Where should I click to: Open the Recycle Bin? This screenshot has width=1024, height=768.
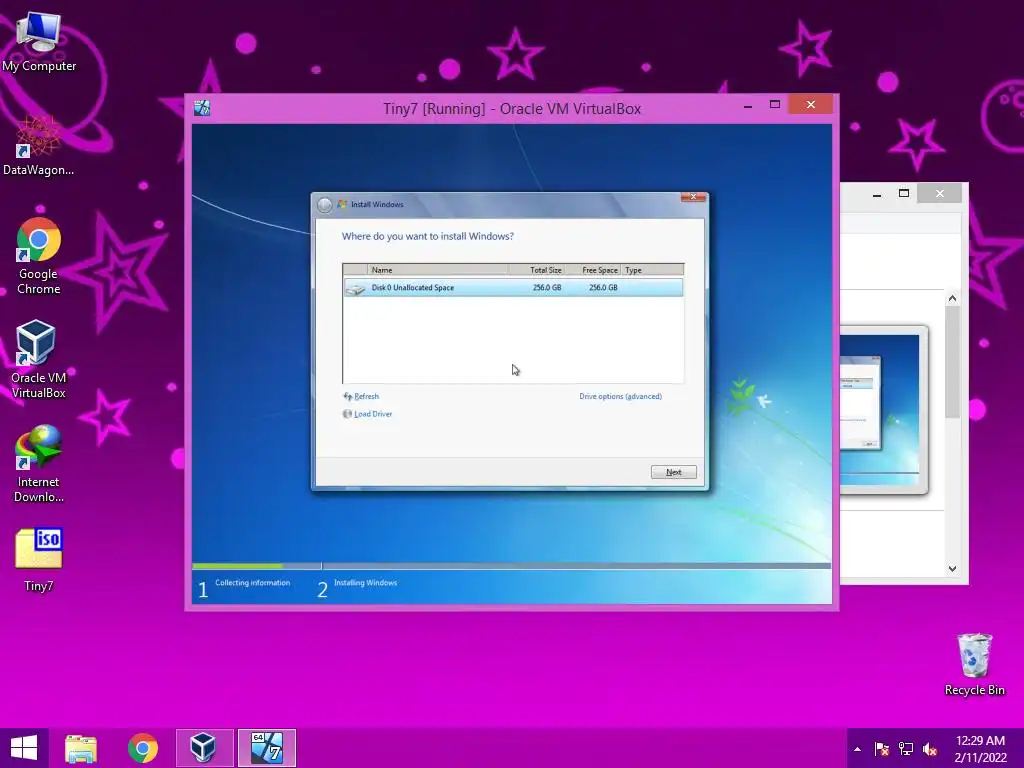(974, 664)
